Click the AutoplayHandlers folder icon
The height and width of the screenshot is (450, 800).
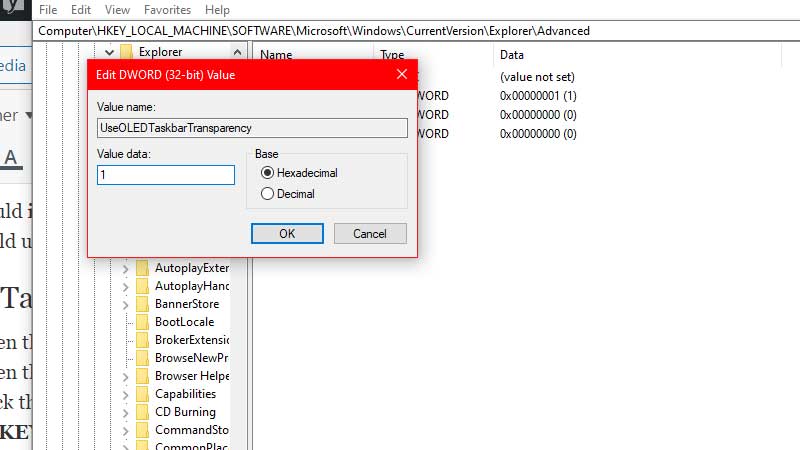[143, 286]
